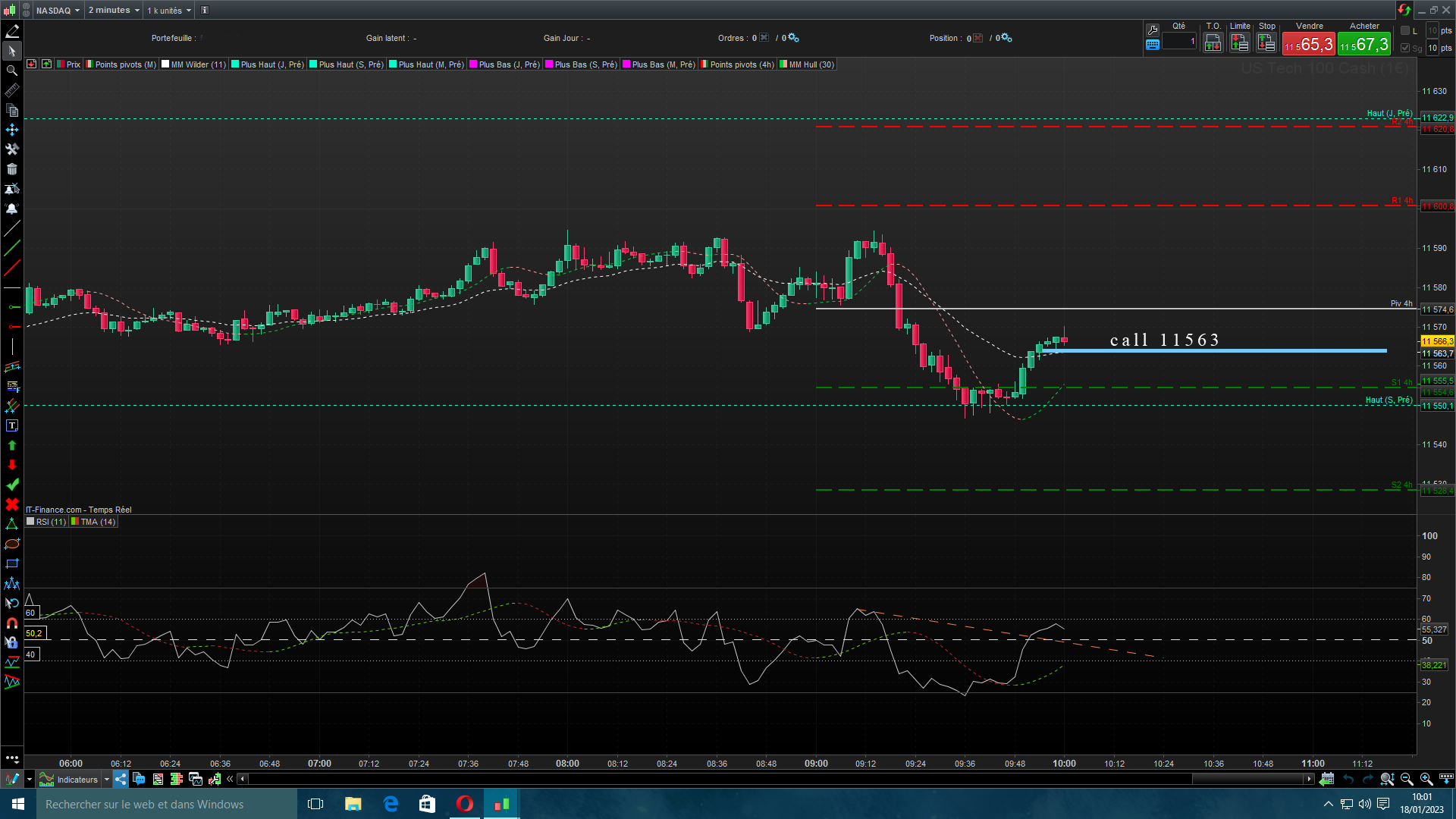Enable the L limit checkbox

click(x=1404, y=30)
